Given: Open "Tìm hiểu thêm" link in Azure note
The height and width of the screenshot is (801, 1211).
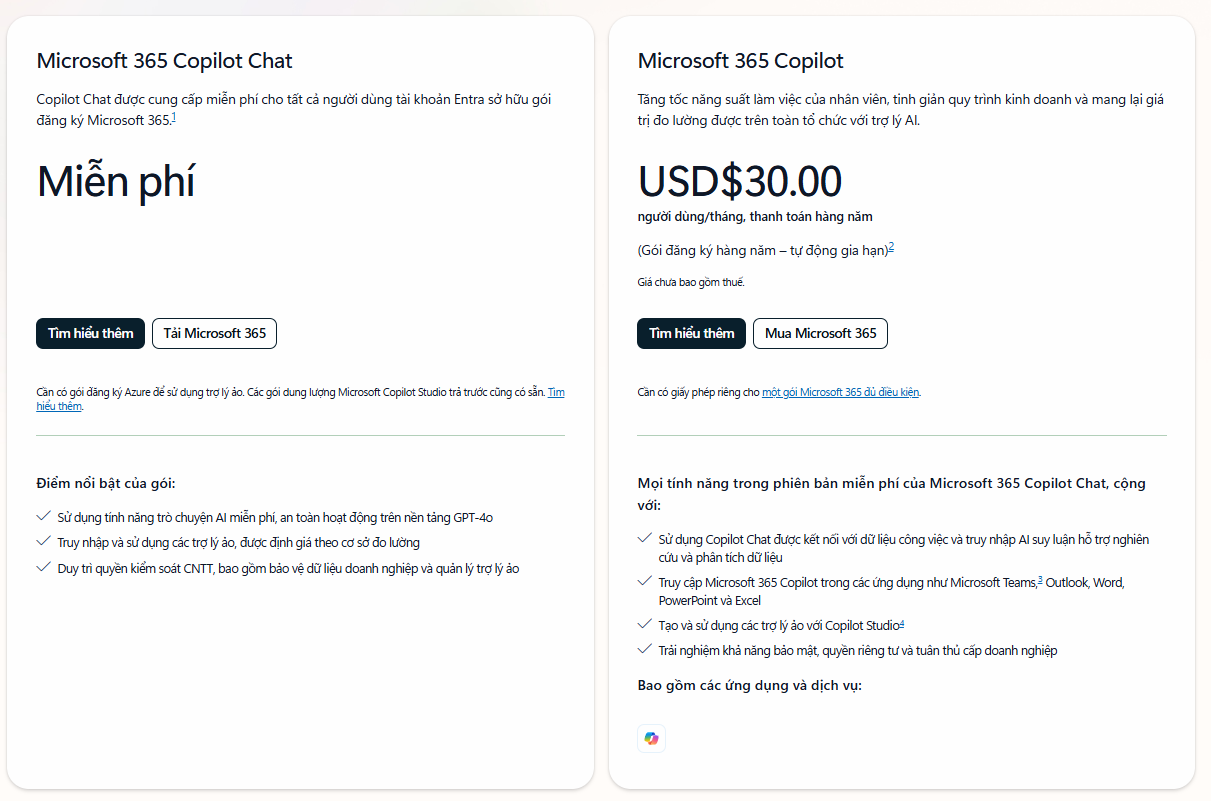Looking at the screenshot, I should click(555, 392).
